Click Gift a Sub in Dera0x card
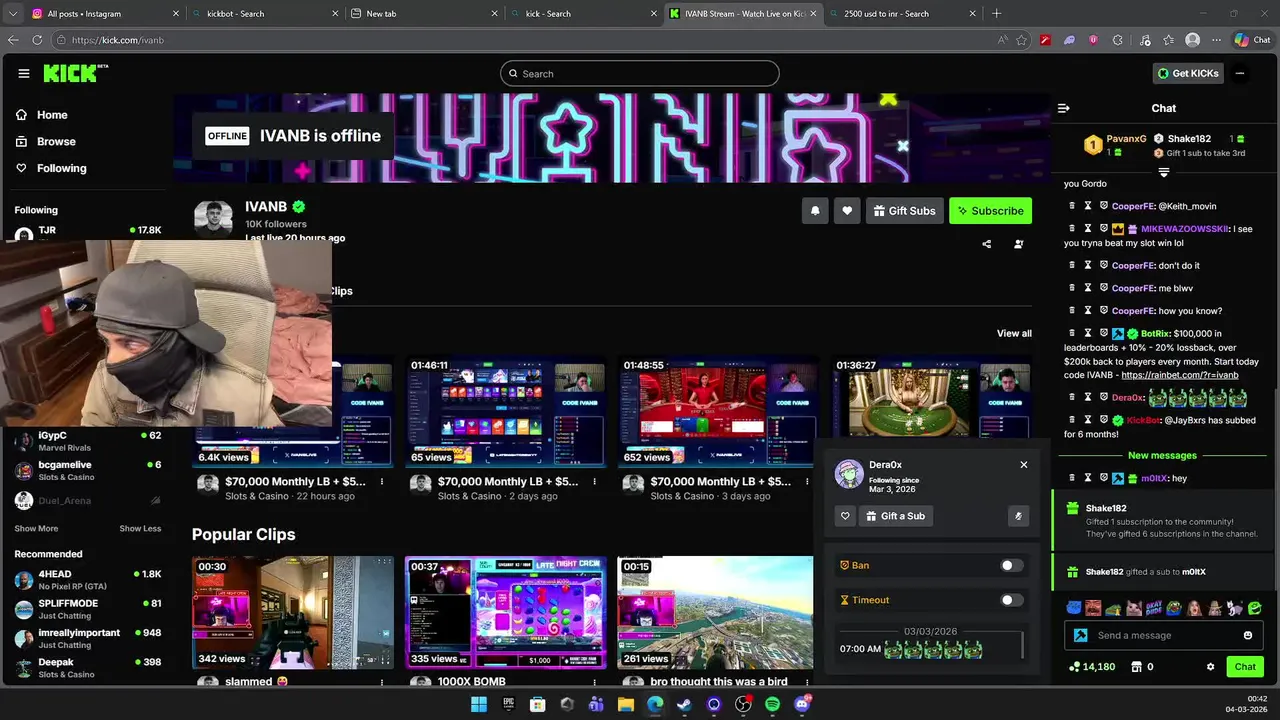Screen dimensions: 1280x720 coord(895,516)
